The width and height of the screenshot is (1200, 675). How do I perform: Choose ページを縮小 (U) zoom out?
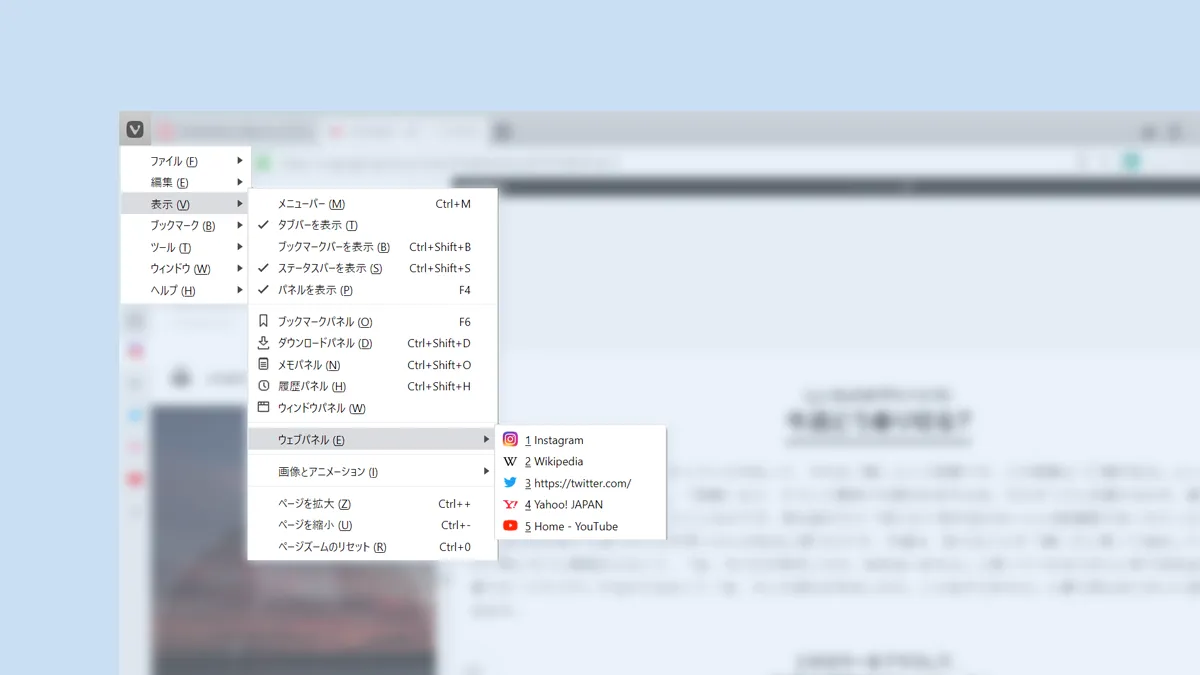click(372, 525)
